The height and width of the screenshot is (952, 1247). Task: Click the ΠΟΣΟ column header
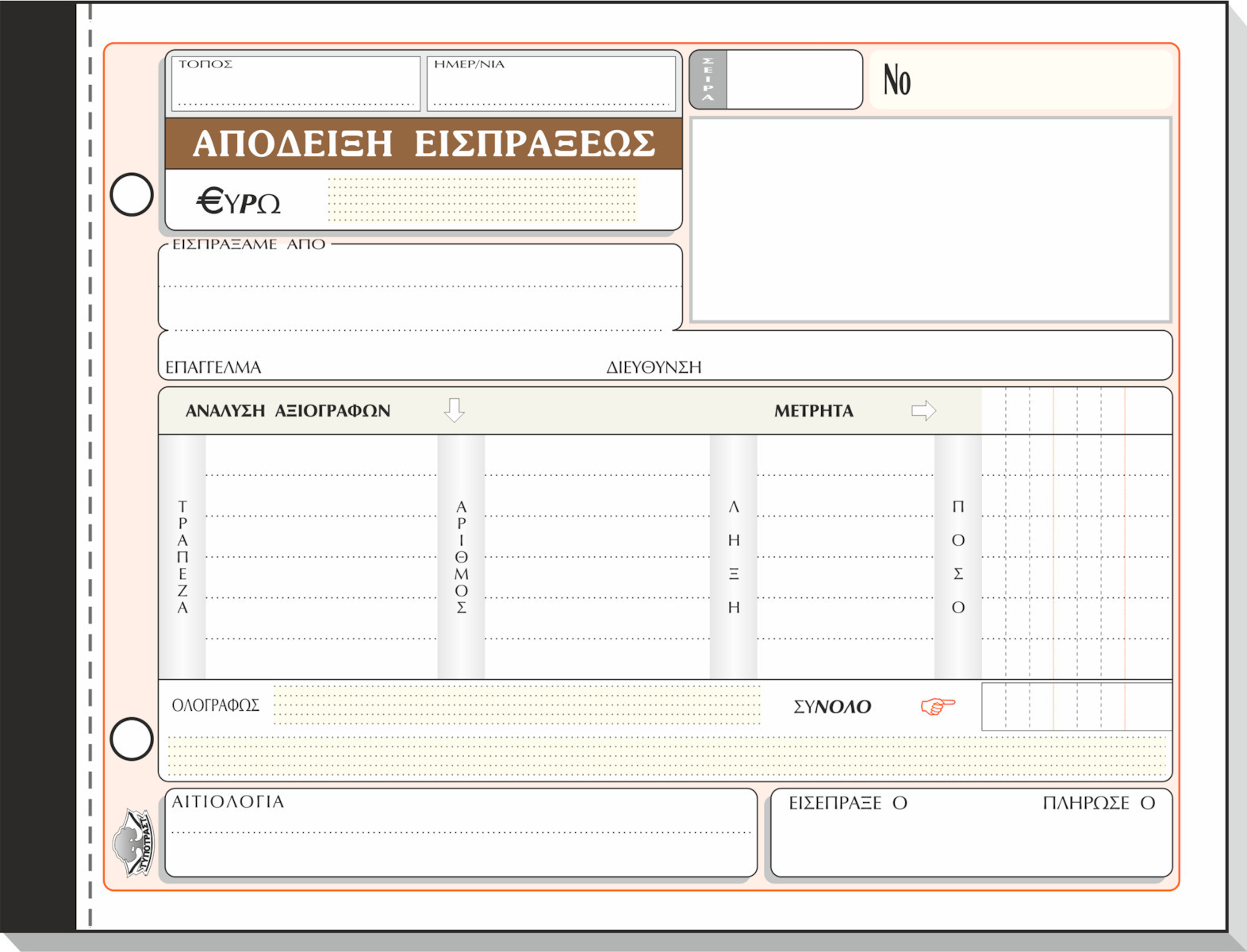pyautogui.click(x=958, y=557)
